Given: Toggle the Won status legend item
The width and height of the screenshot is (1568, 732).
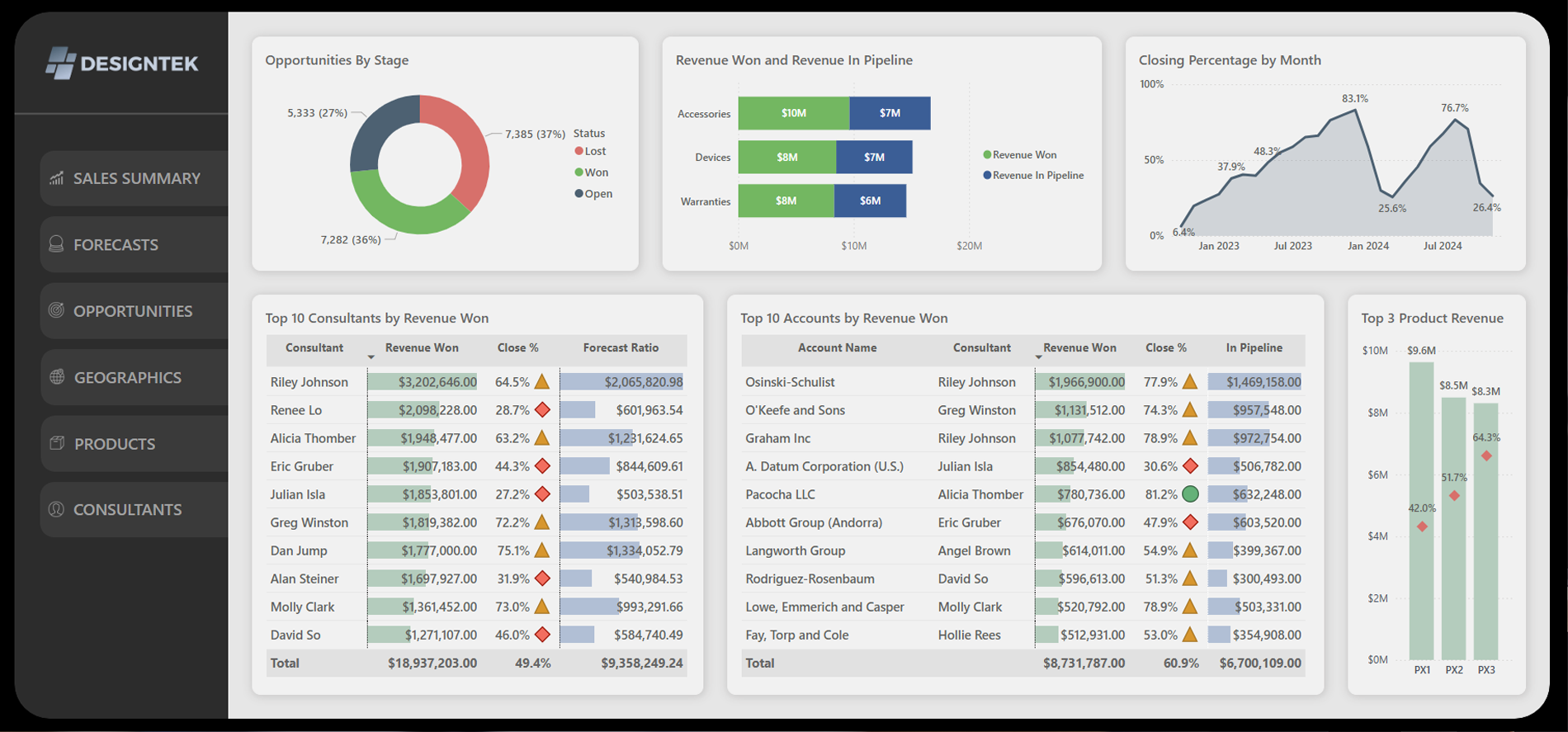Looking at the screenshot, I should pos(591,172).
